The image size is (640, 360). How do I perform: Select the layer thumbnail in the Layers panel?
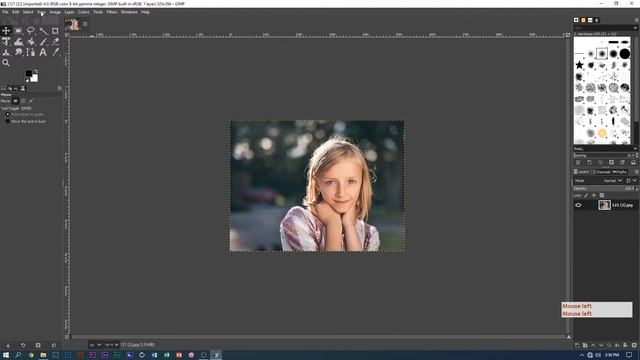pos(604,205)
